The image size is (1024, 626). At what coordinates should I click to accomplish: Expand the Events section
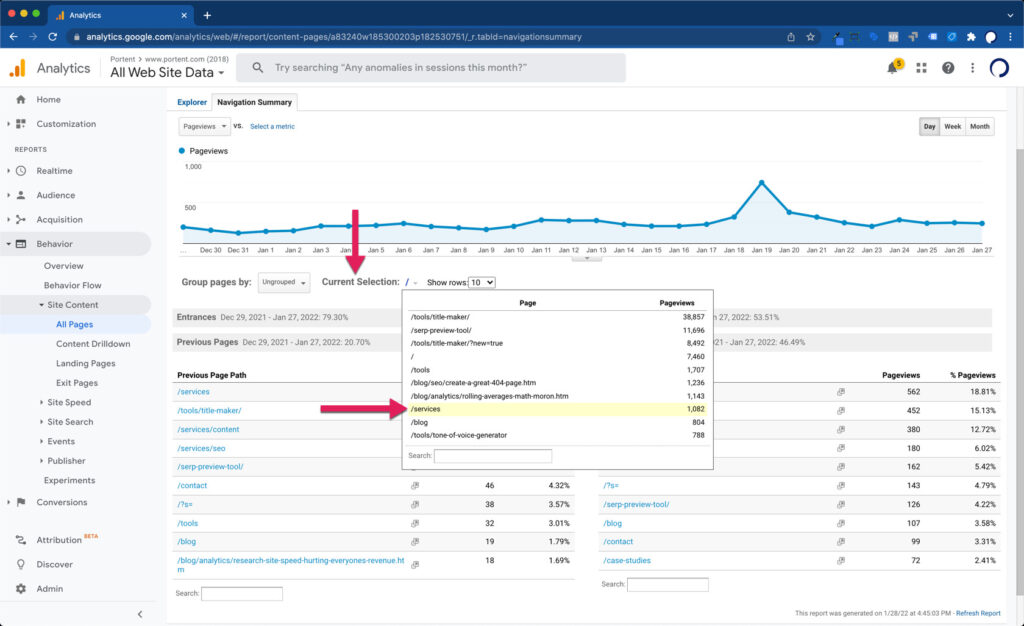[41, 441]
